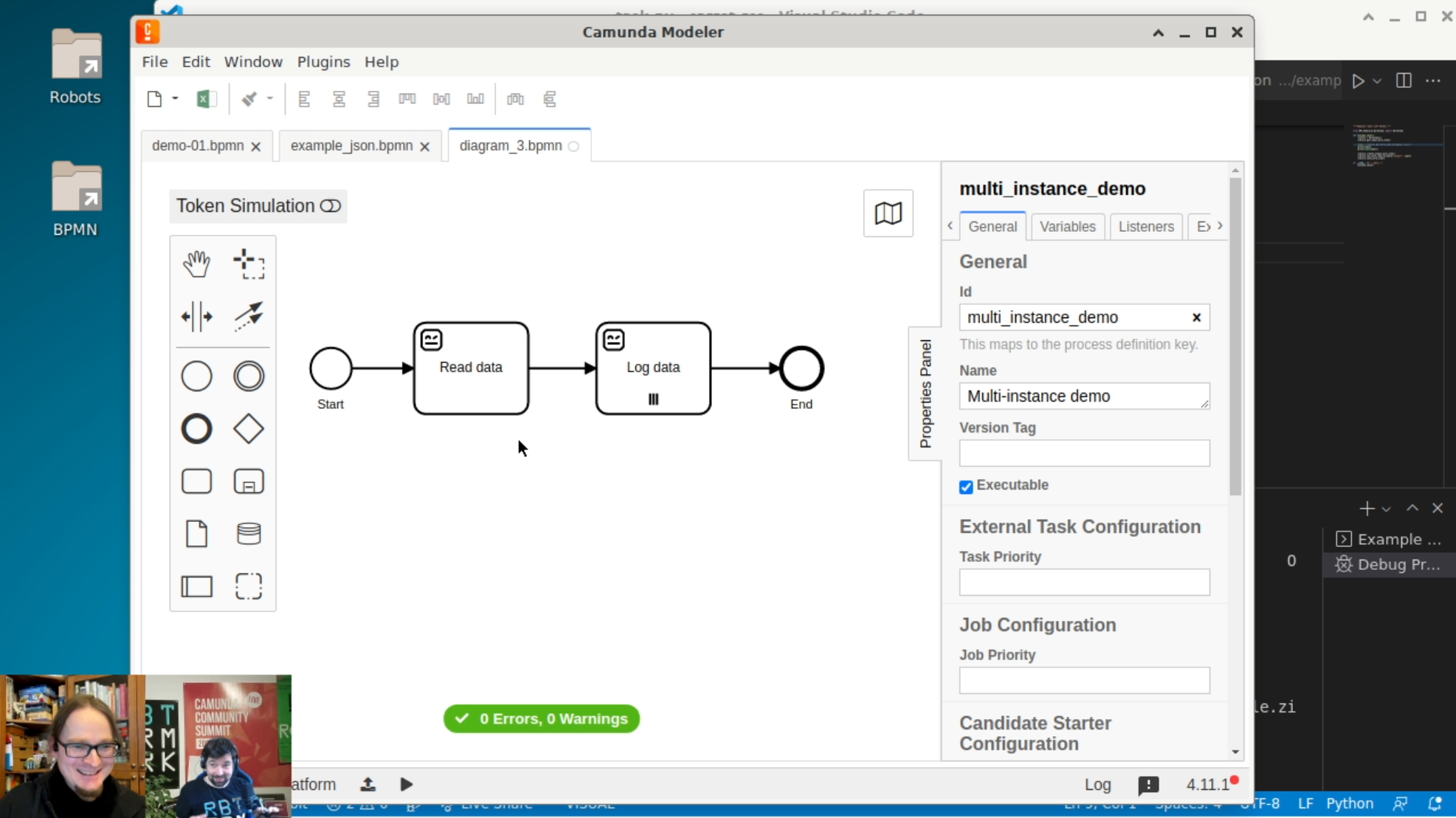
Task: Activate the Space tool
Action: click(x=196, y=317)
